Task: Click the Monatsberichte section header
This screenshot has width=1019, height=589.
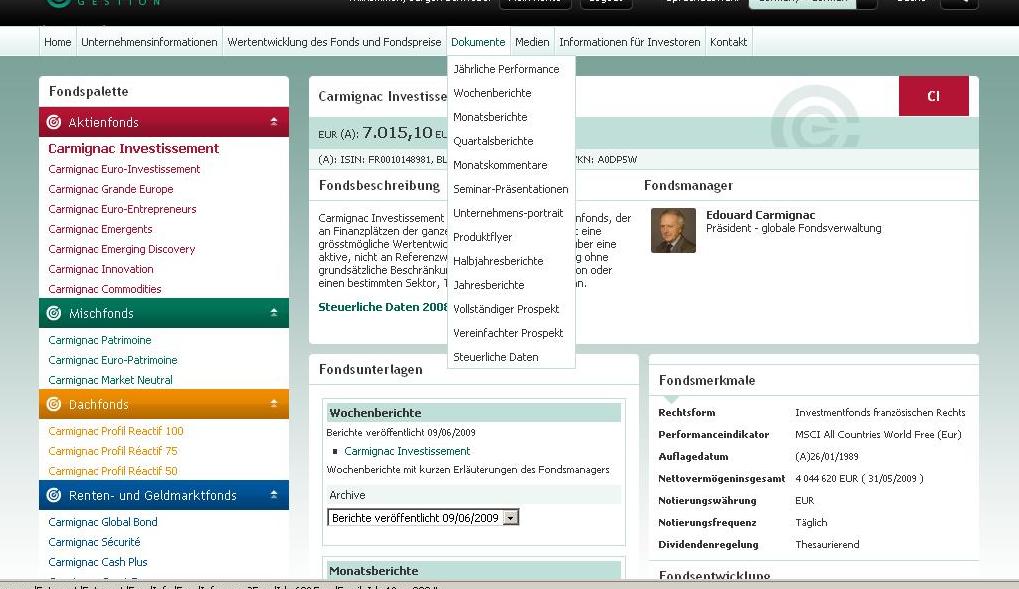Action: (x=474, y=571)
